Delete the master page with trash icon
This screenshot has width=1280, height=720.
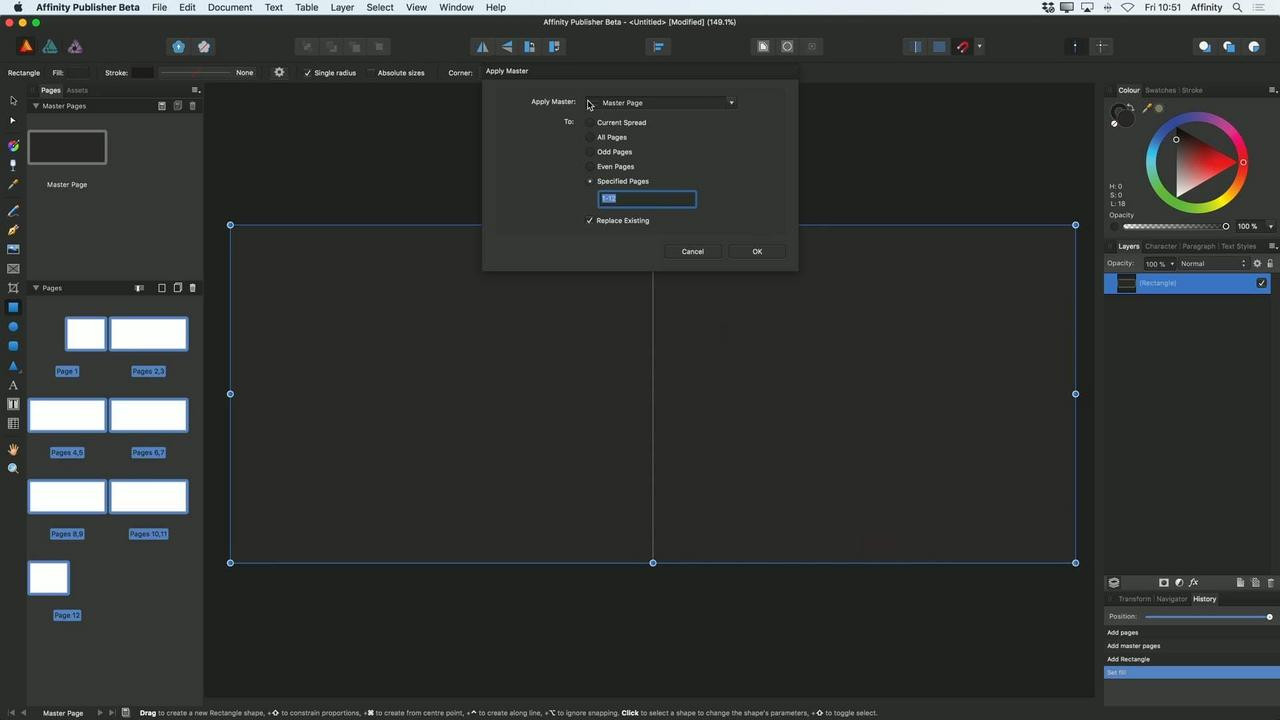(193, 106)
